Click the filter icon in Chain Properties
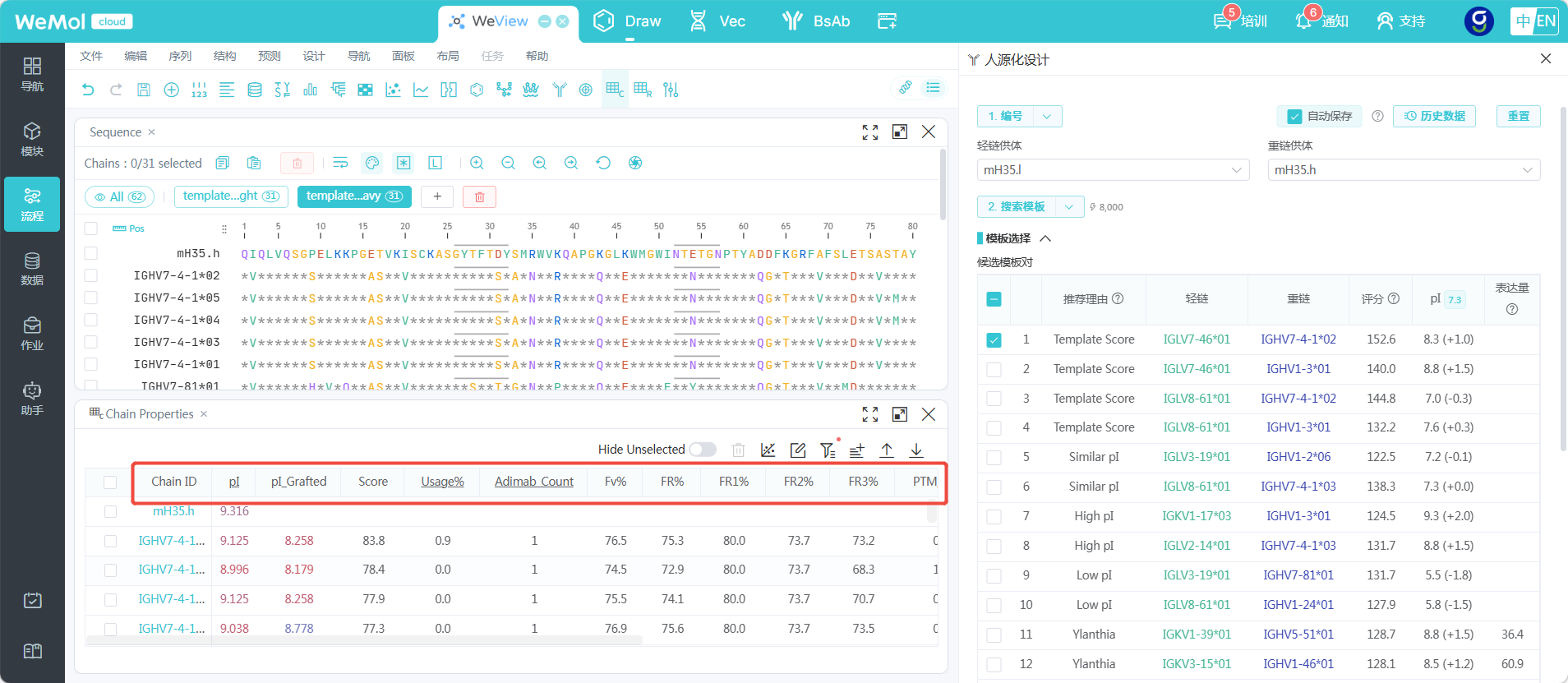The width and height of the screenshot is (1568, 683). coord(828,450)
